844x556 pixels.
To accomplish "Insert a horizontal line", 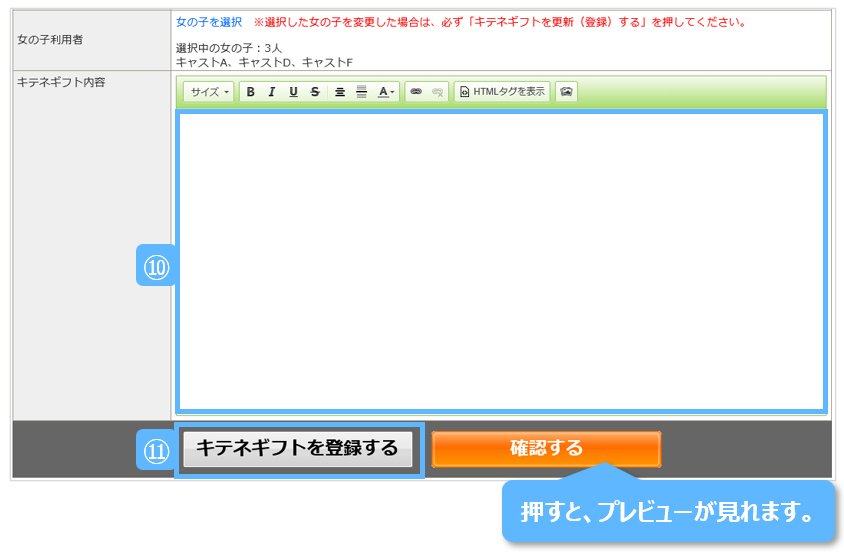I will [x=361, y=92].
